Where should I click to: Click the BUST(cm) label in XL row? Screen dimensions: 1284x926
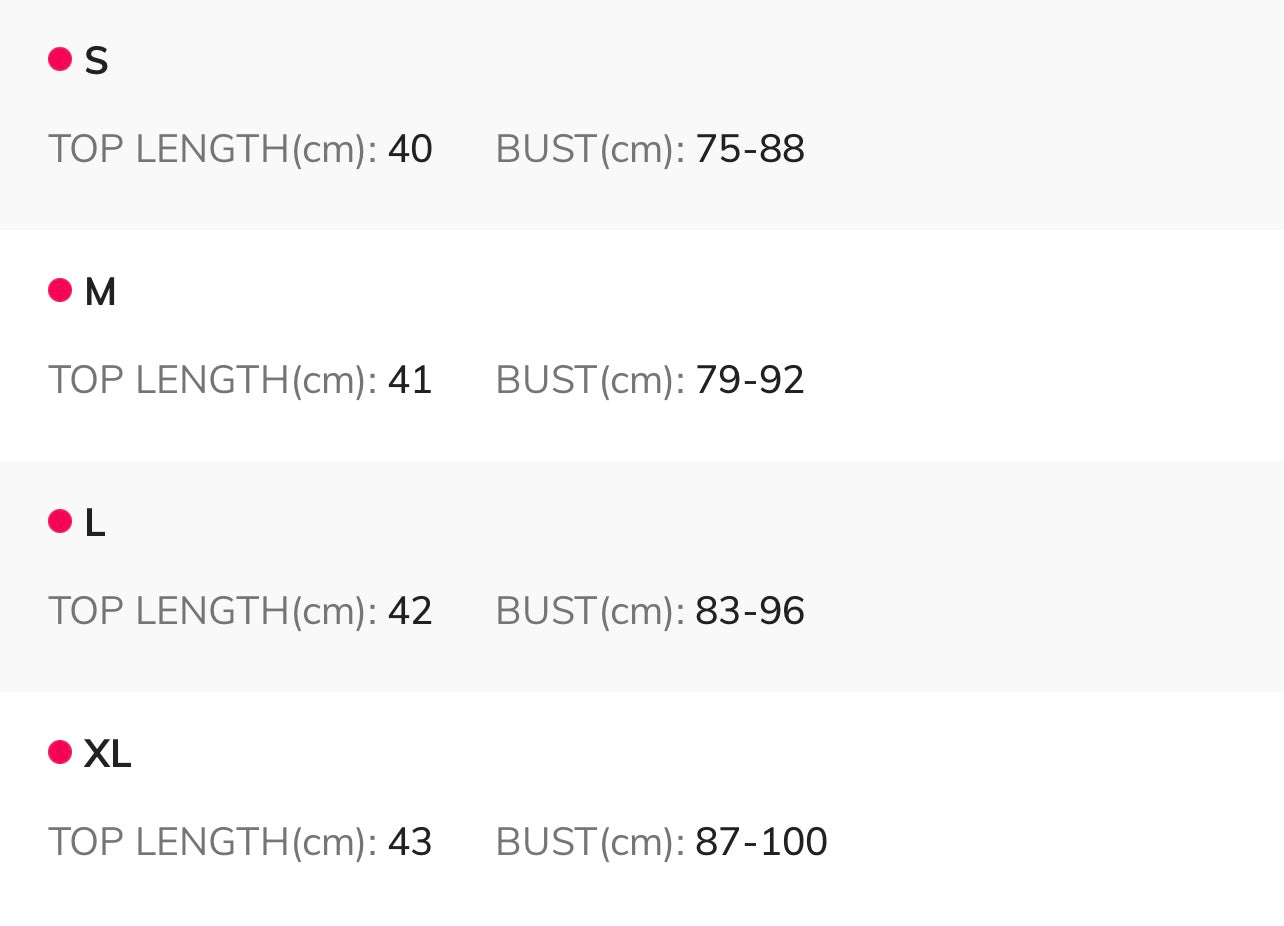click(590, 843)
